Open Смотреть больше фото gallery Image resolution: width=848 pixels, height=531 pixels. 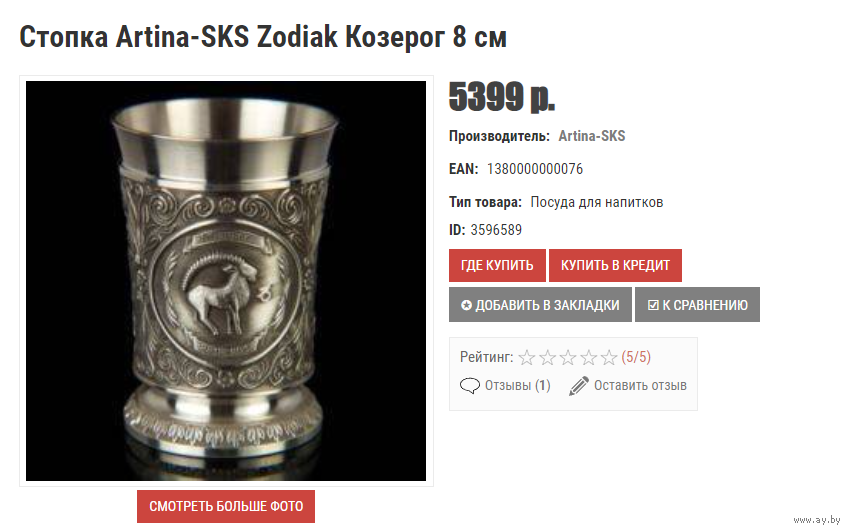click(226, 507)
